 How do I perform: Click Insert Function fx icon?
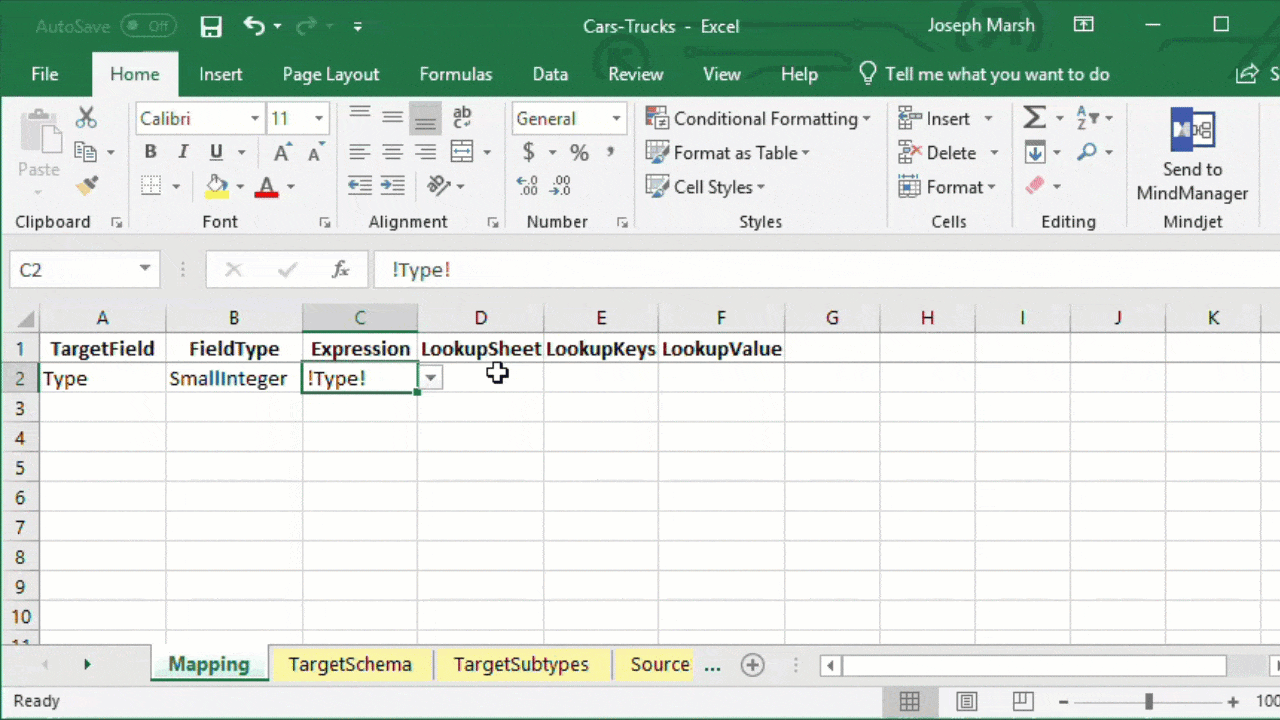(x=340, y=270)
